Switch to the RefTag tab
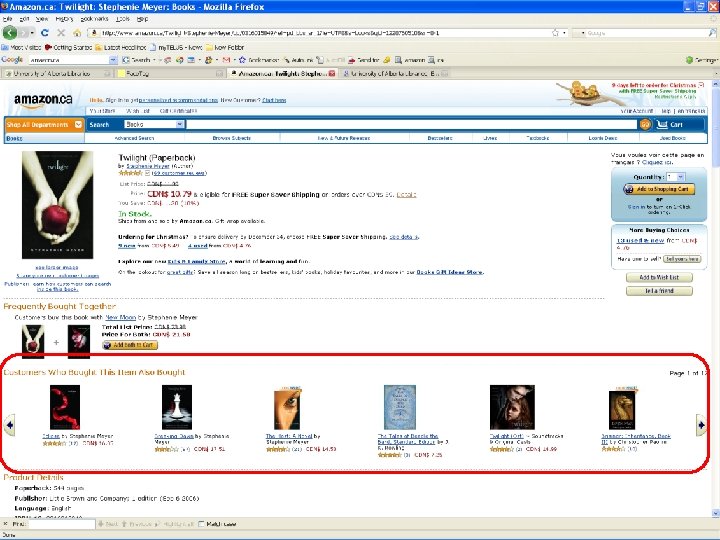Viewport: 720px width, 540px height. click(x=170, y=73)
